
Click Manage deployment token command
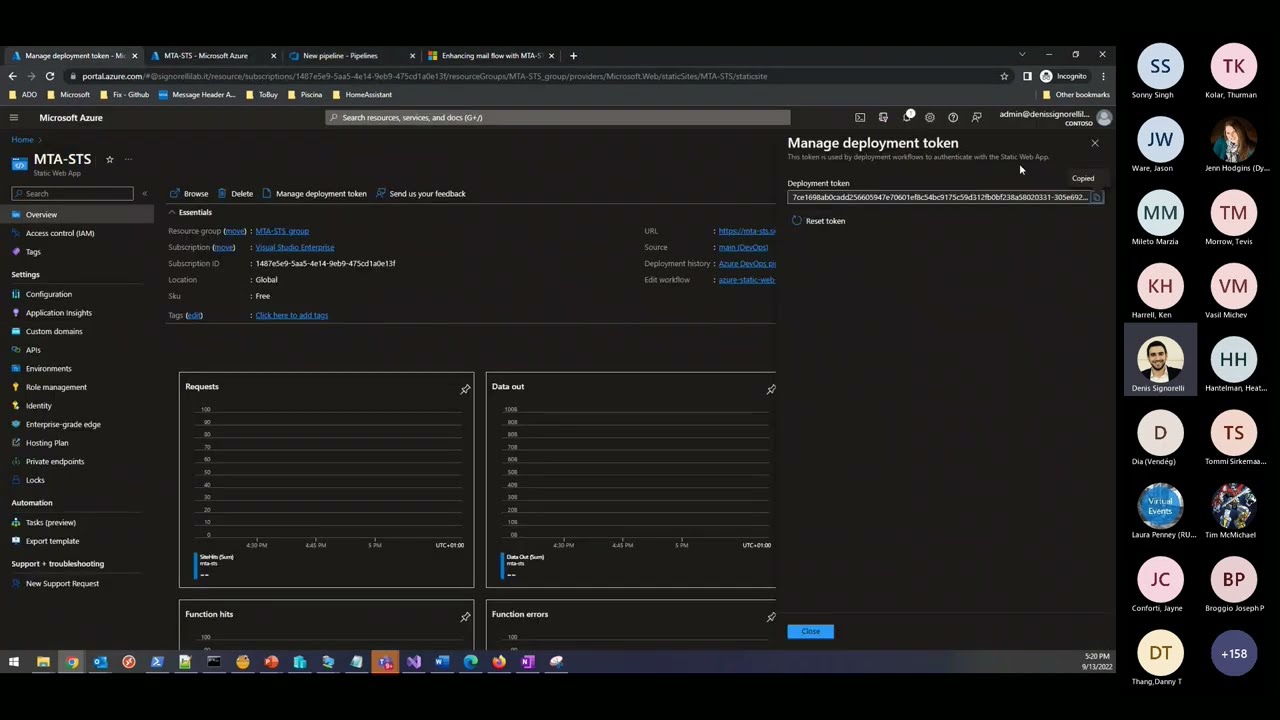(314, 194)
